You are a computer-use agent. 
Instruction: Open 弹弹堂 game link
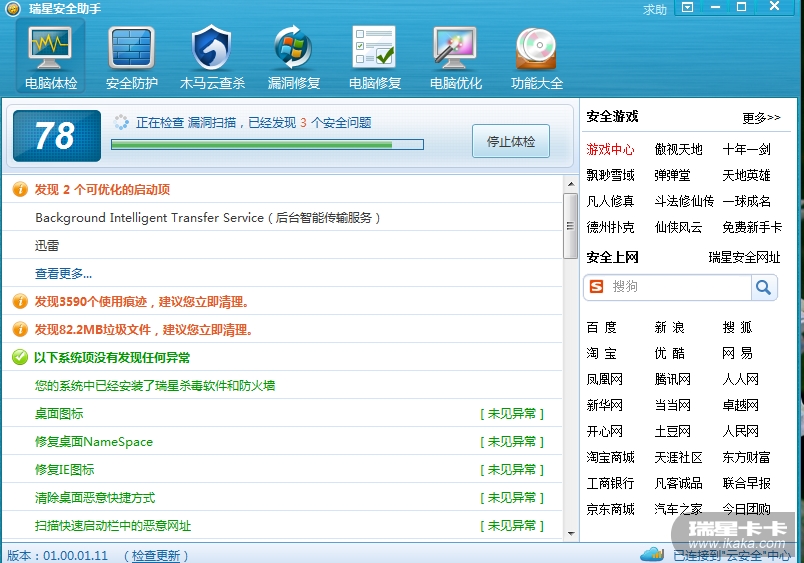click(672, 175)
